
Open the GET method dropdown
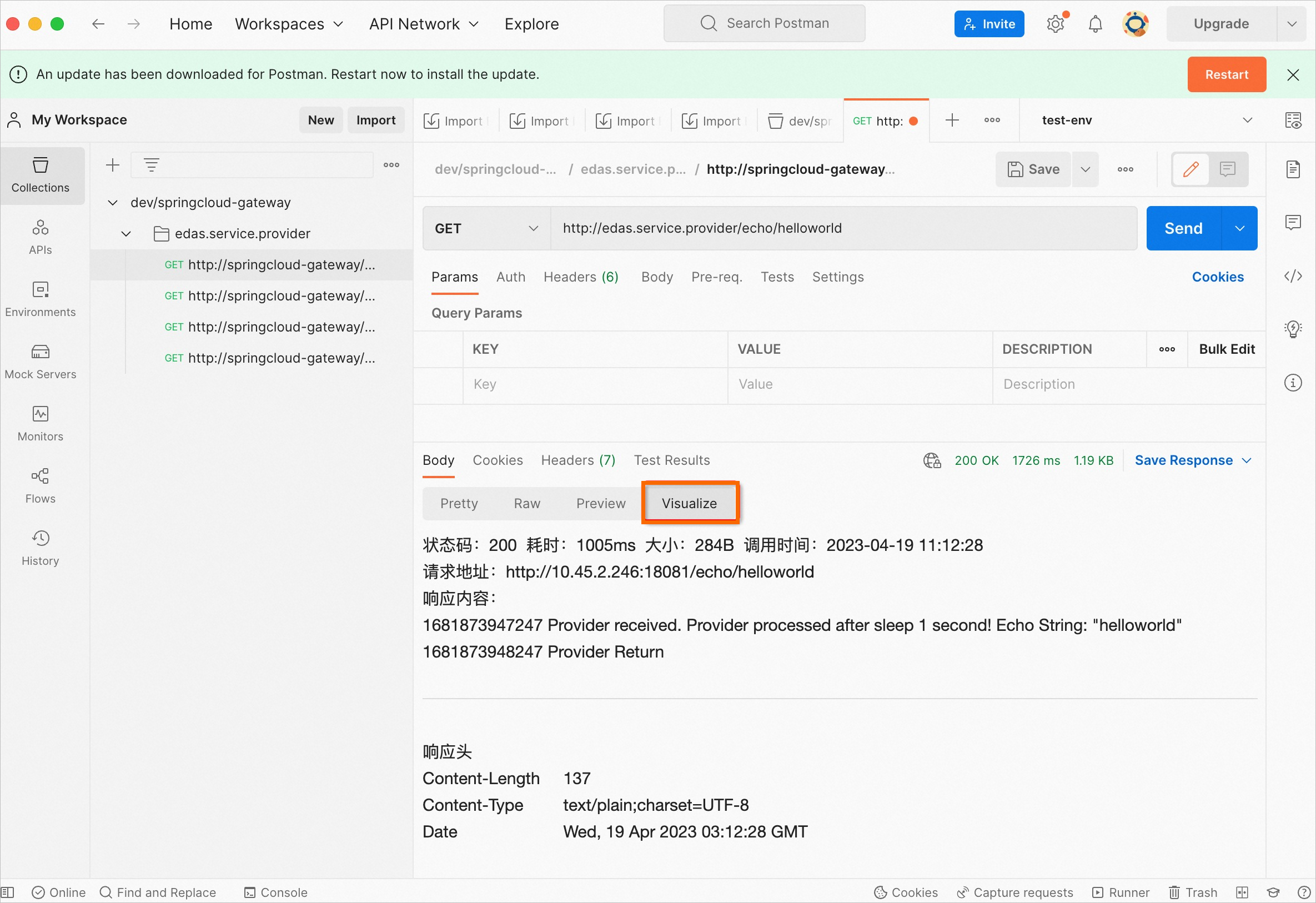pos(486,228)
